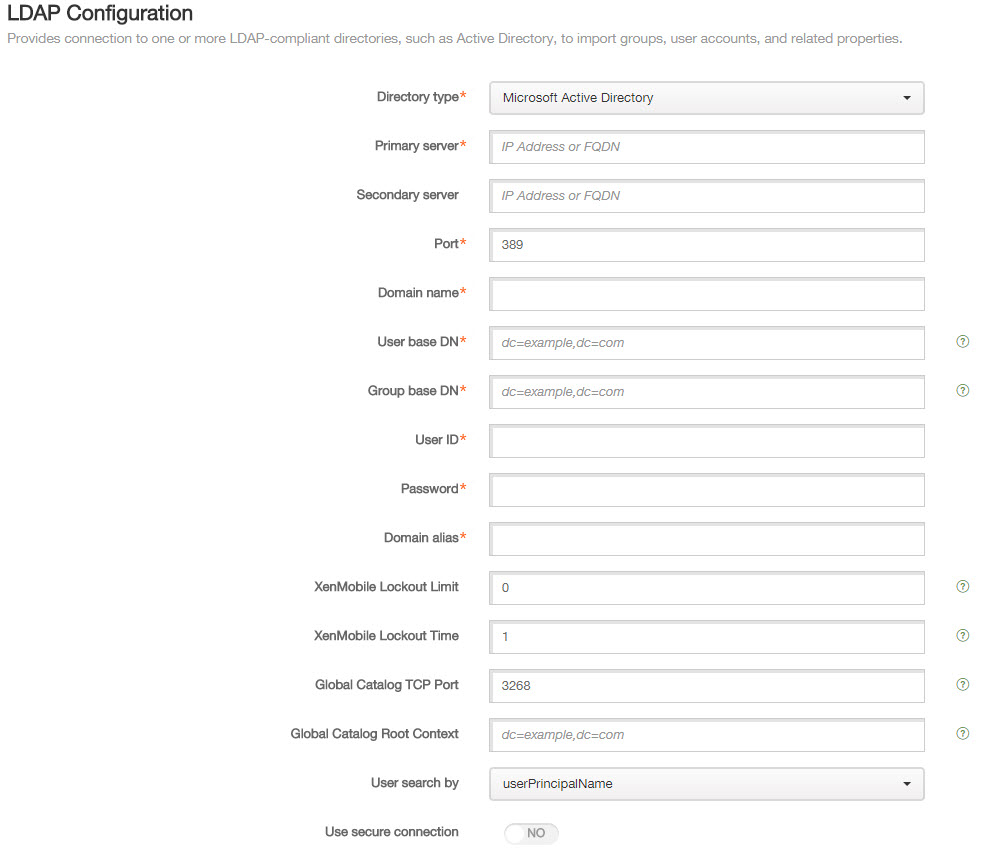
Task: Click the User base DN input
Action: point(707,343)
